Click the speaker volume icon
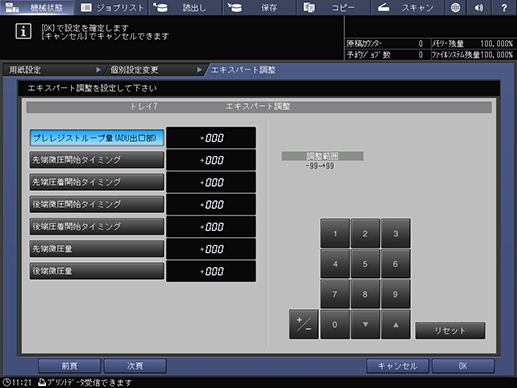 479,7
